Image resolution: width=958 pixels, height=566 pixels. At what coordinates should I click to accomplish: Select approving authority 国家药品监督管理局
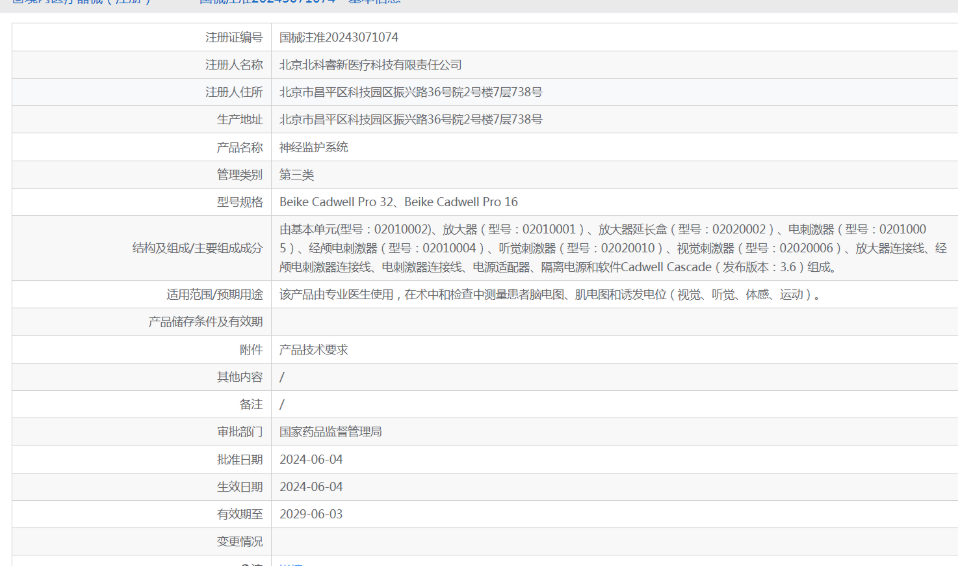[331, 432]
